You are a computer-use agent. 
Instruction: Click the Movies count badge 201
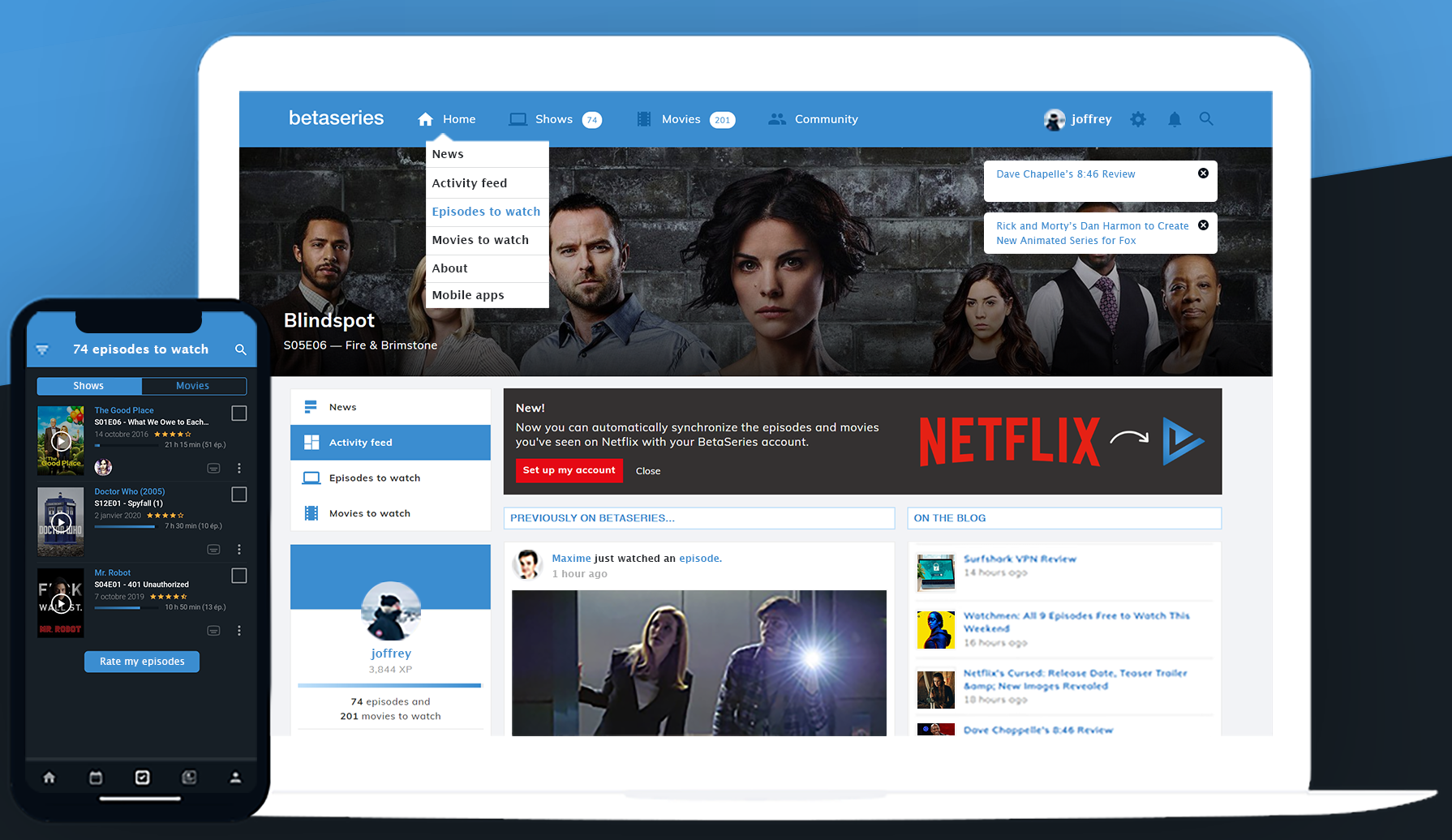coord(722,120)
